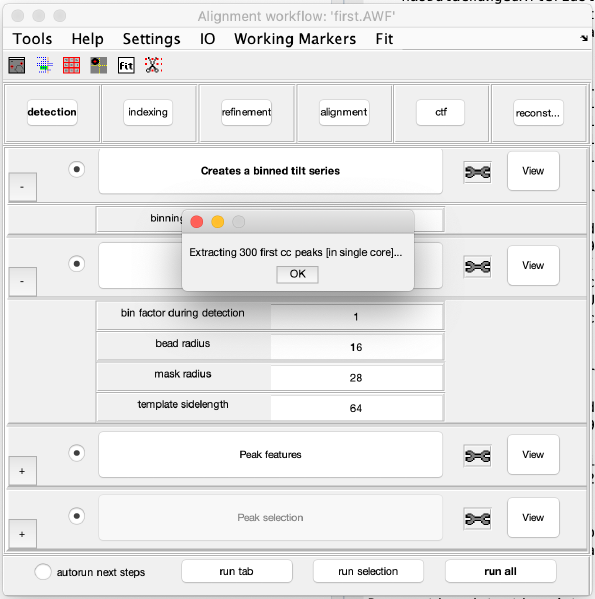
Task: Click the micrograph viewer icon with red markers
Action: [x=17, y=65]
